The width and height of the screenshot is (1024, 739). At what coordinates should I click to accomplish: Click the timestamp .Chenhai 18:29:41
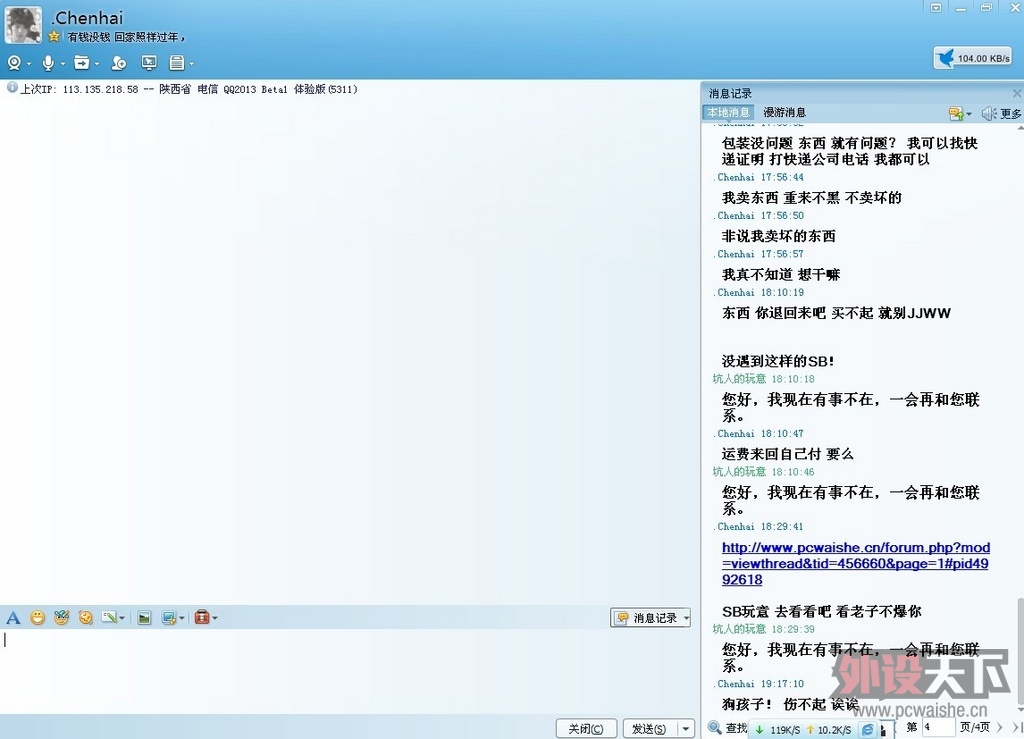(x=760, y=526)
